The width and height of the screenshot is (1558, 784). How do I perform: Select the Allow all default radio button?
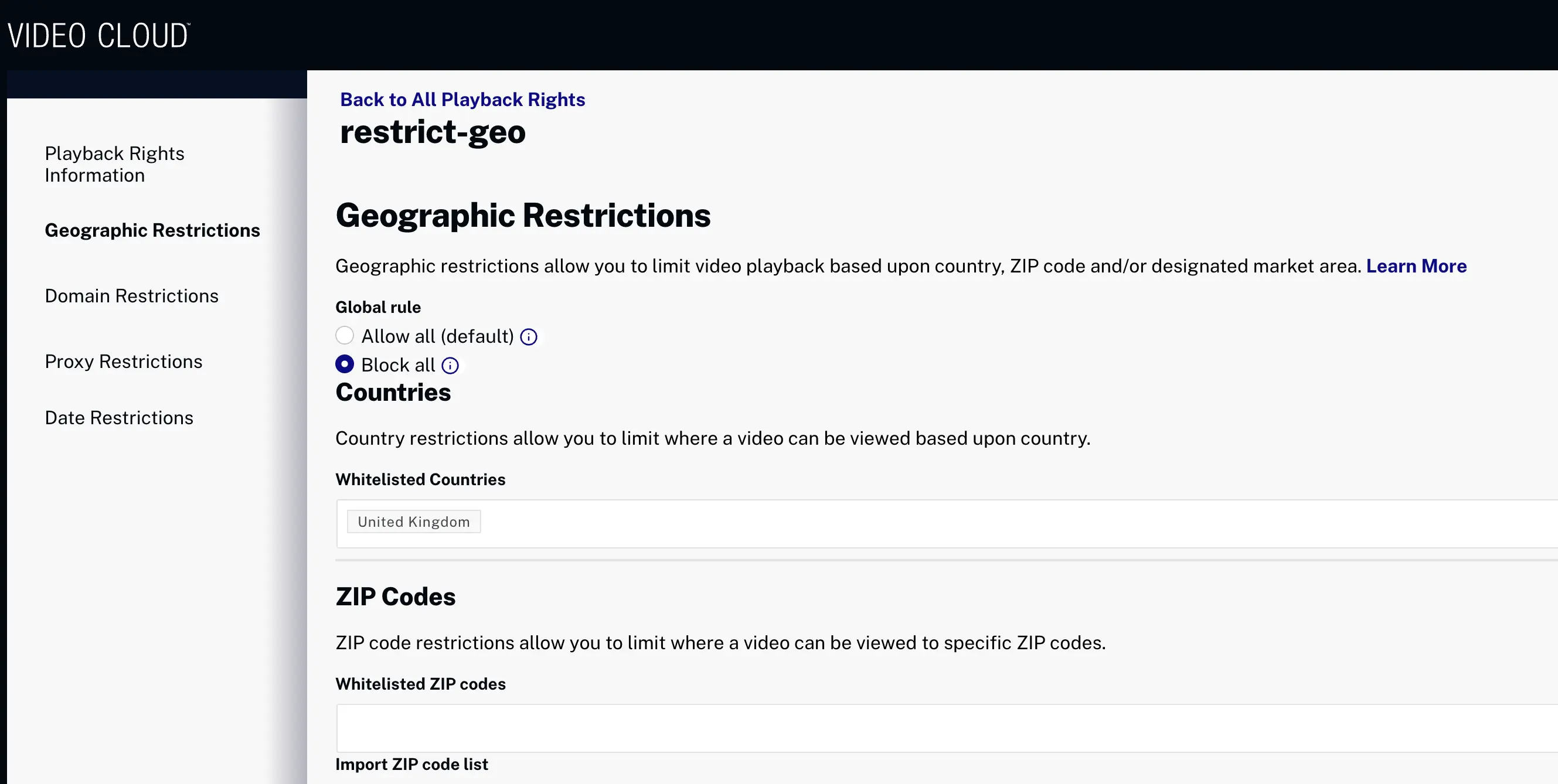coord(344,335)
